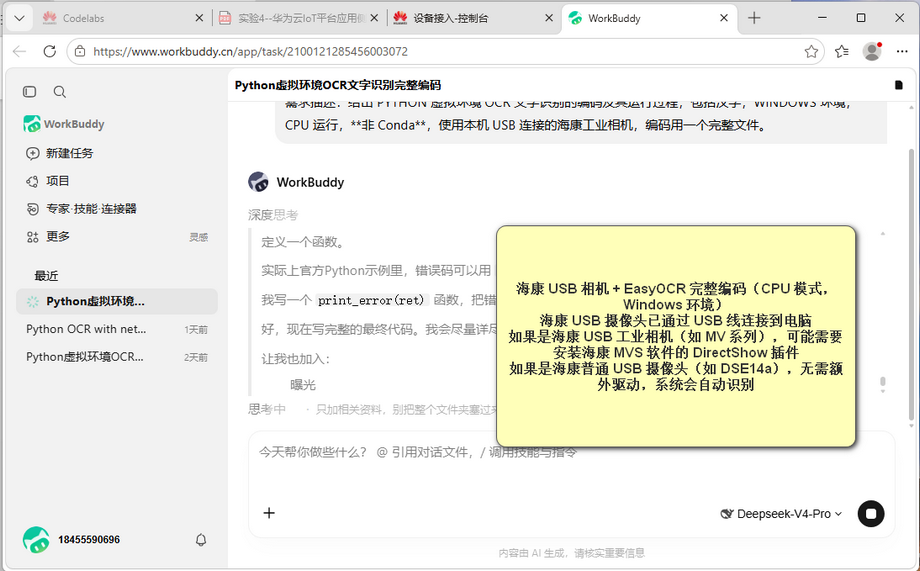Open the document icon in chat header
The image size is (920, 571).
898,85
